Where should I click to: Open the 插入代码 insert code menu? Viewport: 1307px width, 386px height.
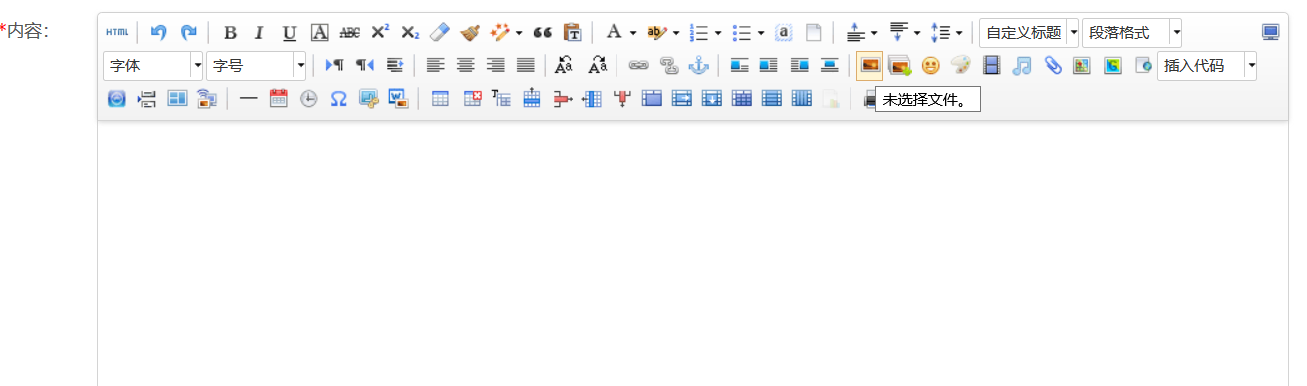pos(1207,66)
